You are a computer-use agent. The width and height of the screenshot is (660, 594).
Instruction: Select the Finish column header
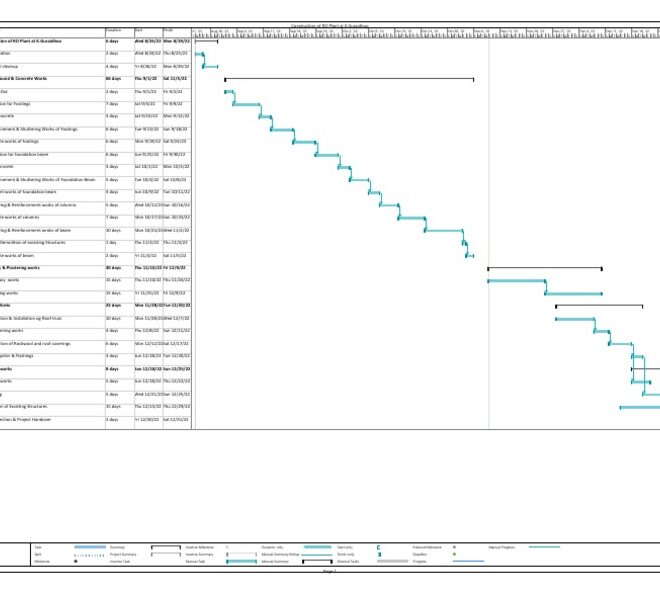(x=177, y=31)
